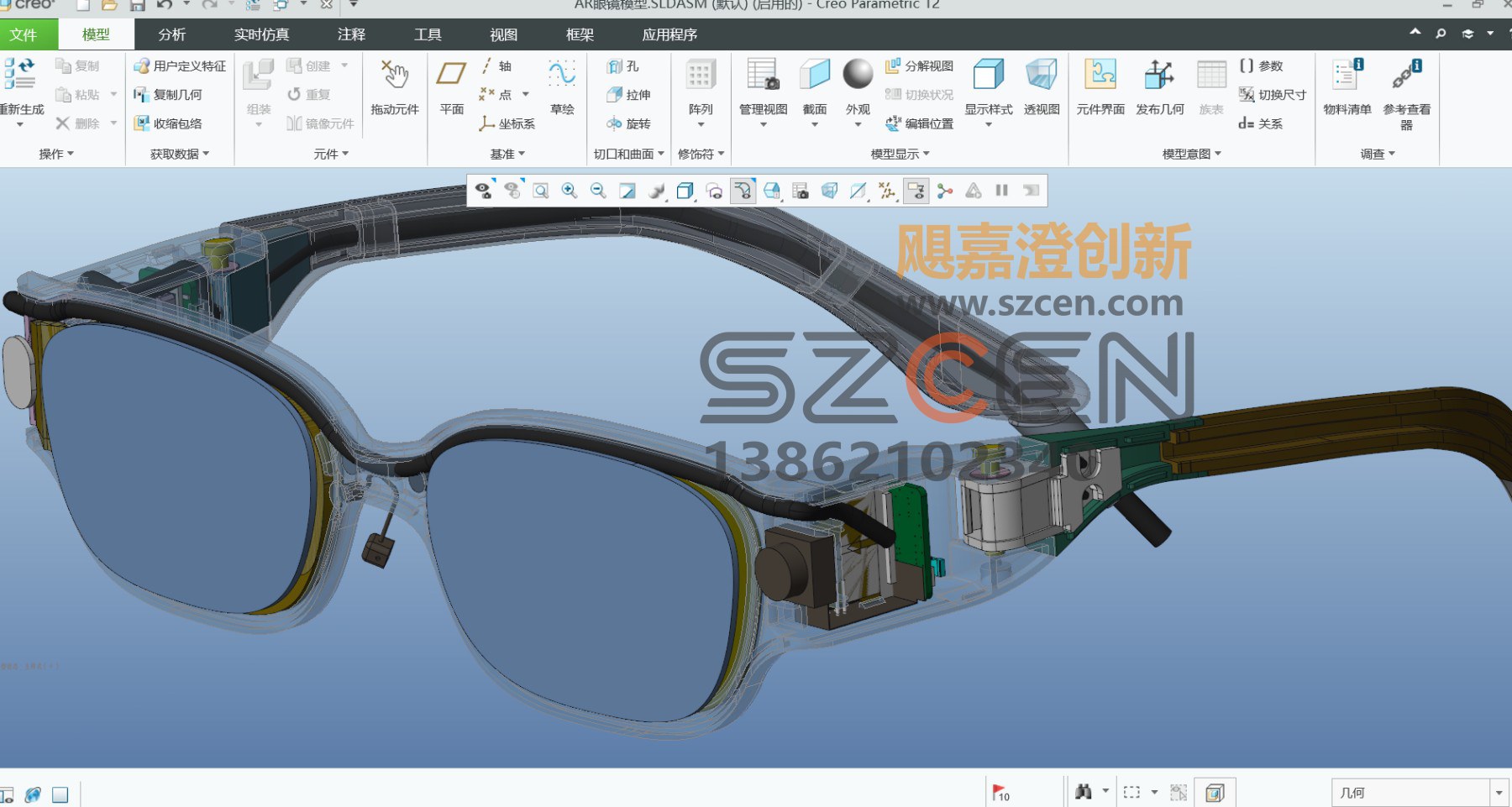The image size is (1512, 807).
Task: Click the binoculars find icon in status bar
Action: tap(1084, 791)
